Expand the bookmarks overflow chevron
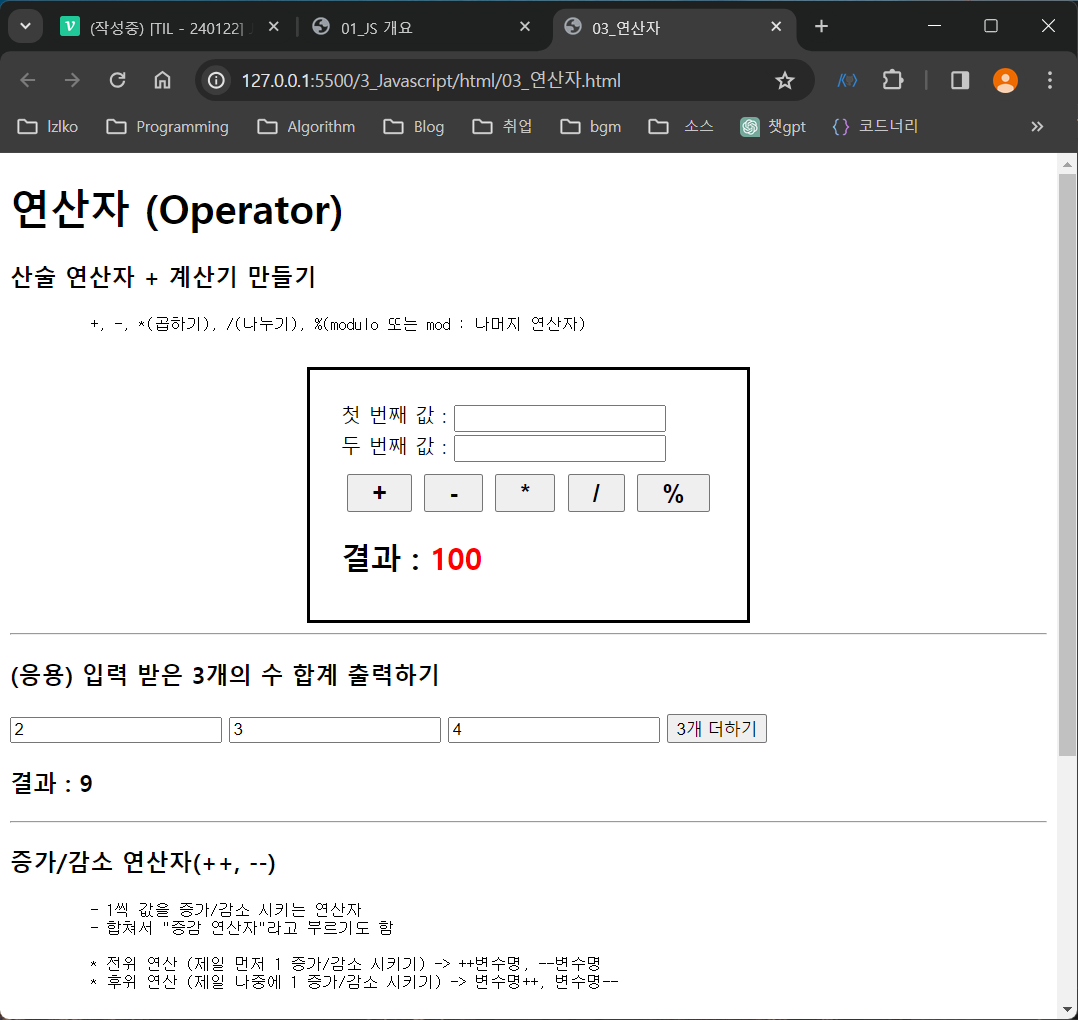This screenshot has width=1078, height=1020. (1037, 126)
